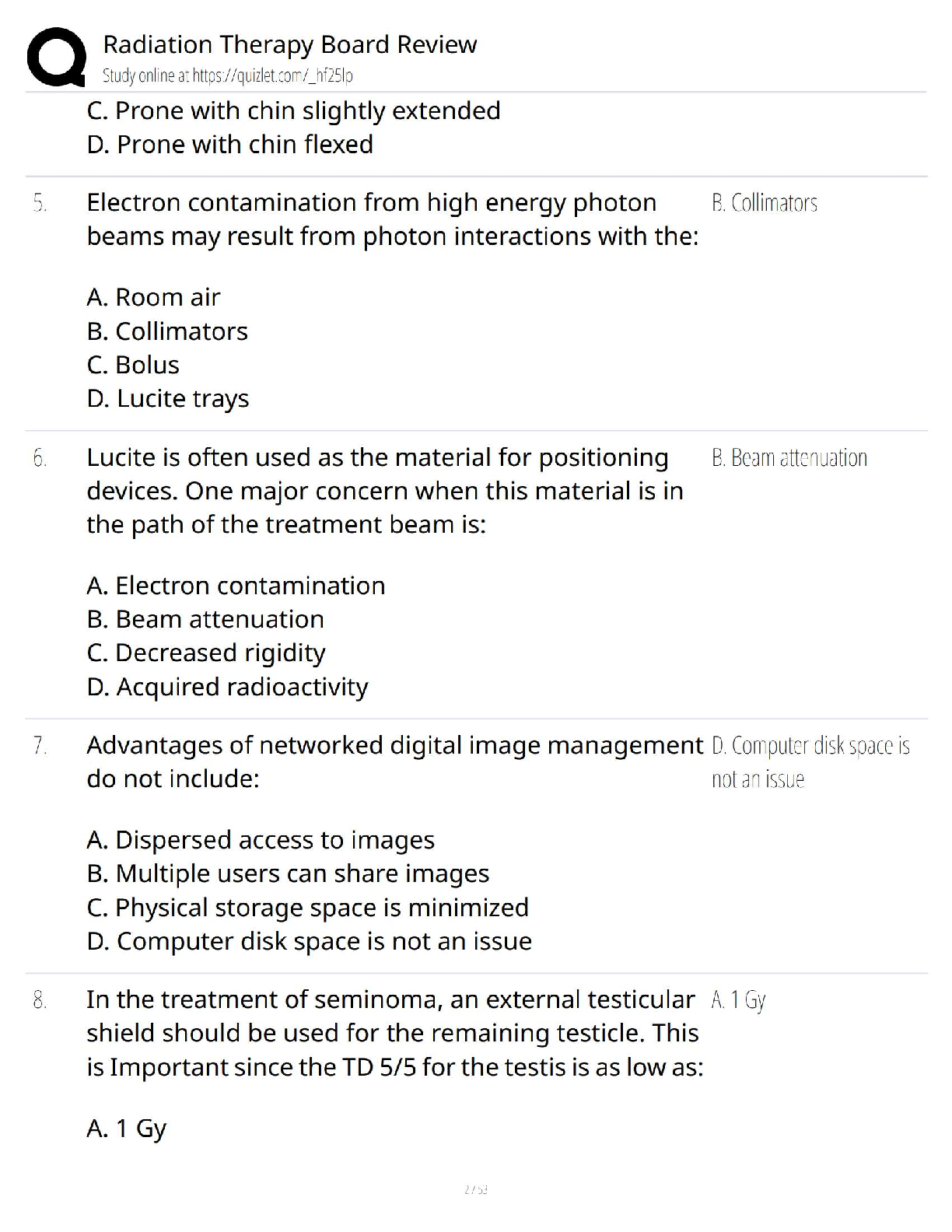Select answer choice B. Collimators in list
This screenshot has height=1232, width=952.
point(167,331)
